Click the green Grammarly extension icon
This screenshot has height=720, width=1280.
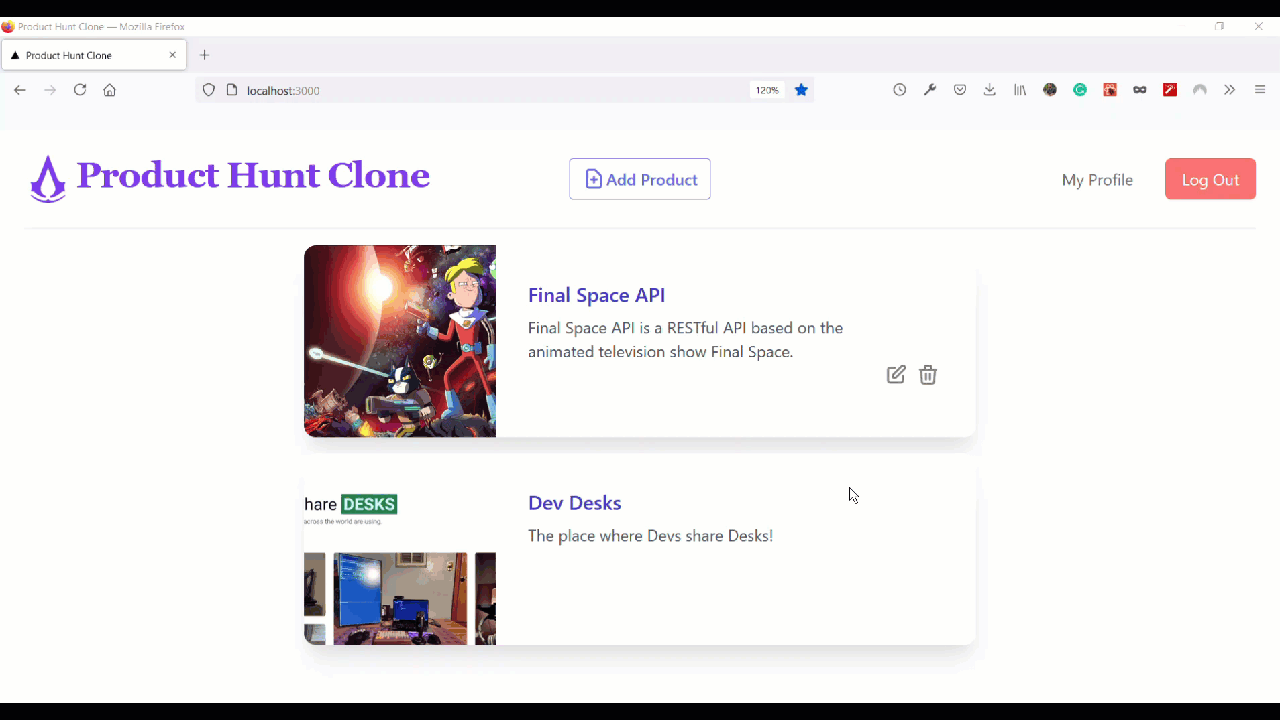point(1080,90)
